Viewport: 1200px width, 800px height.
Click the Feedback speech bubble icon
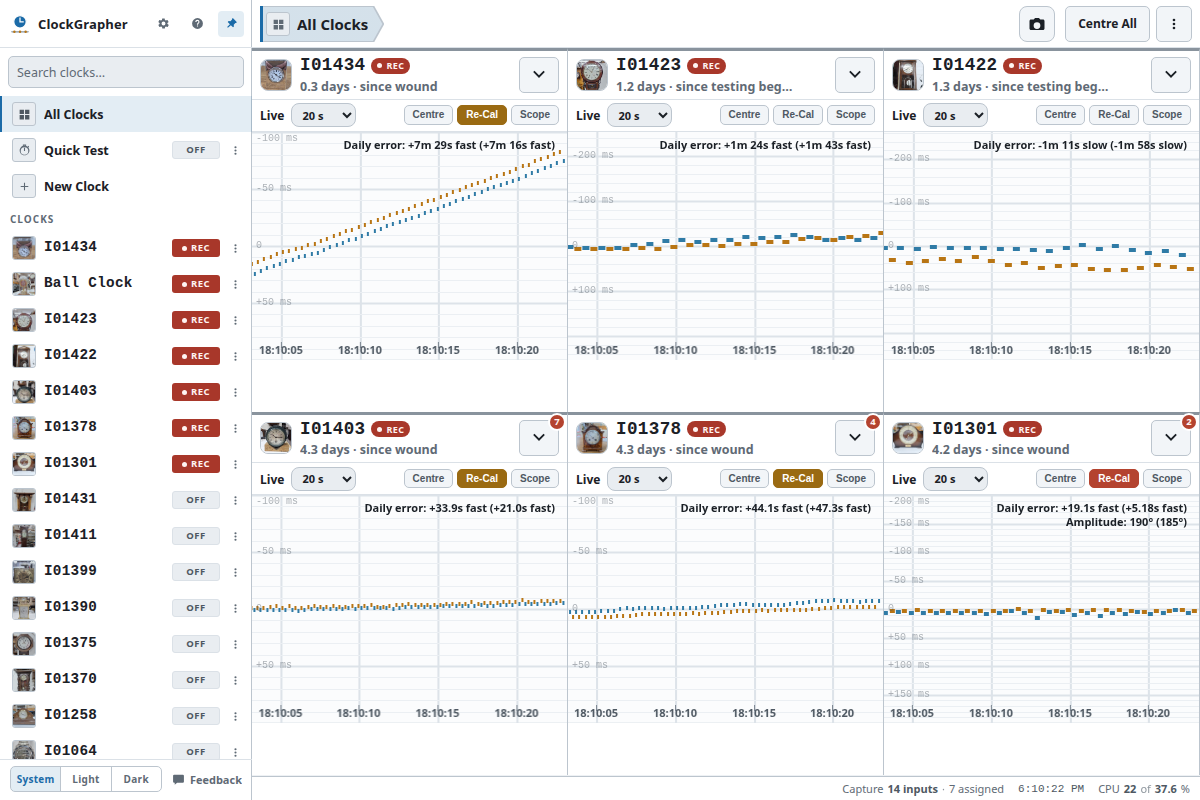coord(179,780)
